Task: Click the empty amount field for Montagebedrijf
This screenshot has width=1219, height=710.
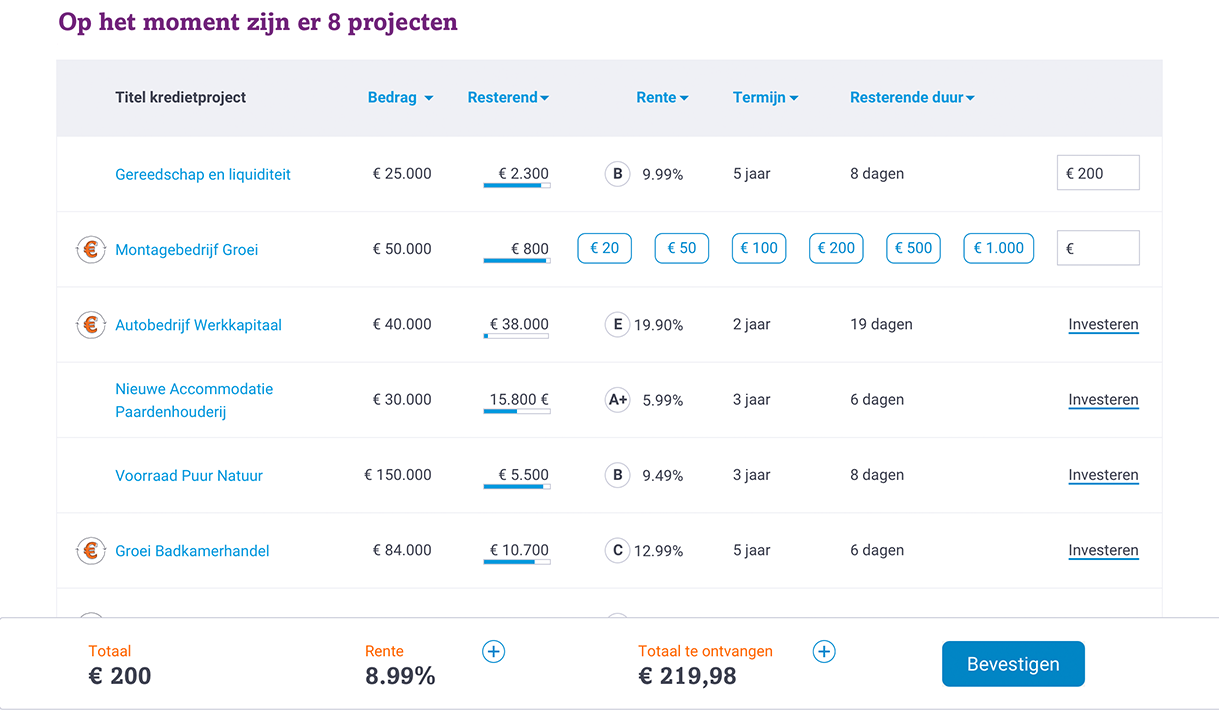Action: [1102, 249]
